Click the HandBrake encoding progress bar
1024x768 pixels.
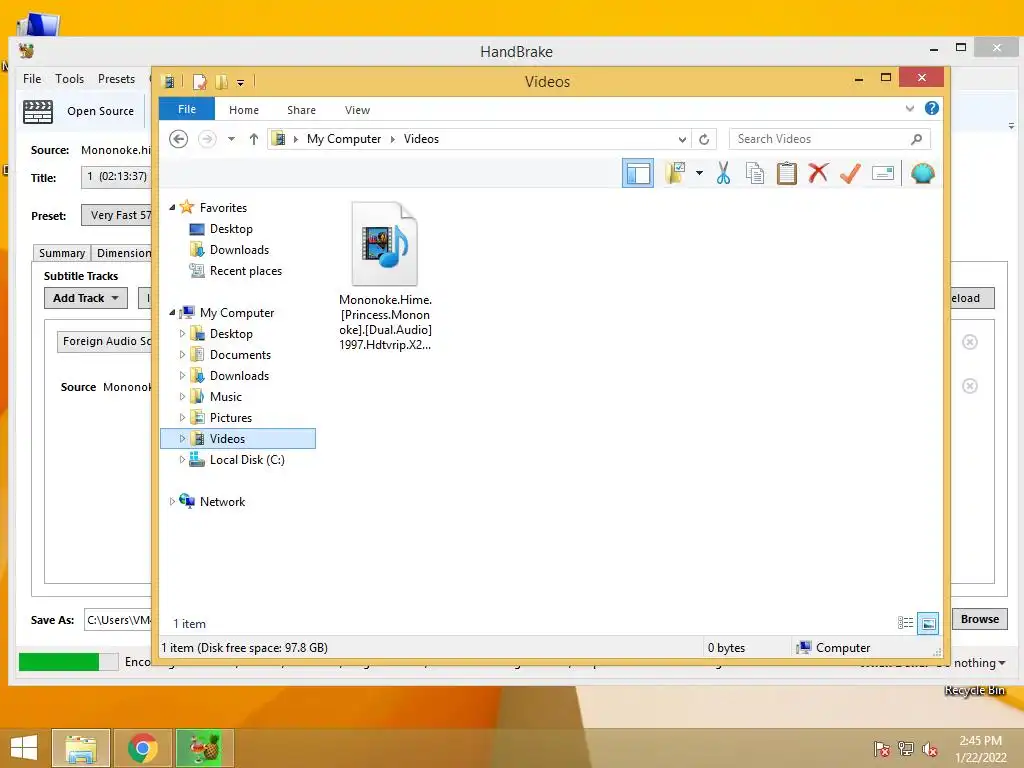pos(69,662)
